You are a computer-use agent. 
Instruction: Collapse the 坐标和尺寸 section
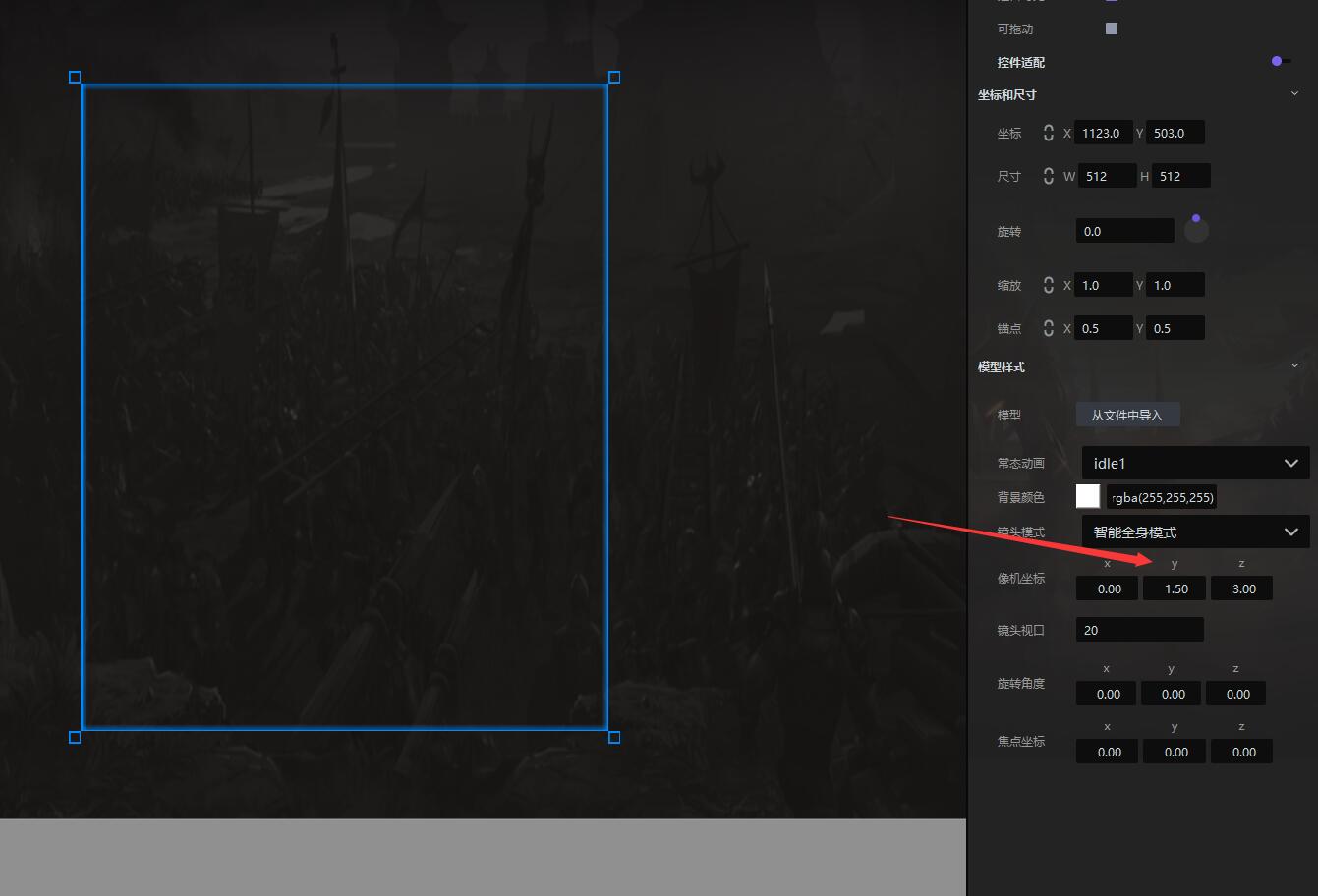[x=1294, y=94]
